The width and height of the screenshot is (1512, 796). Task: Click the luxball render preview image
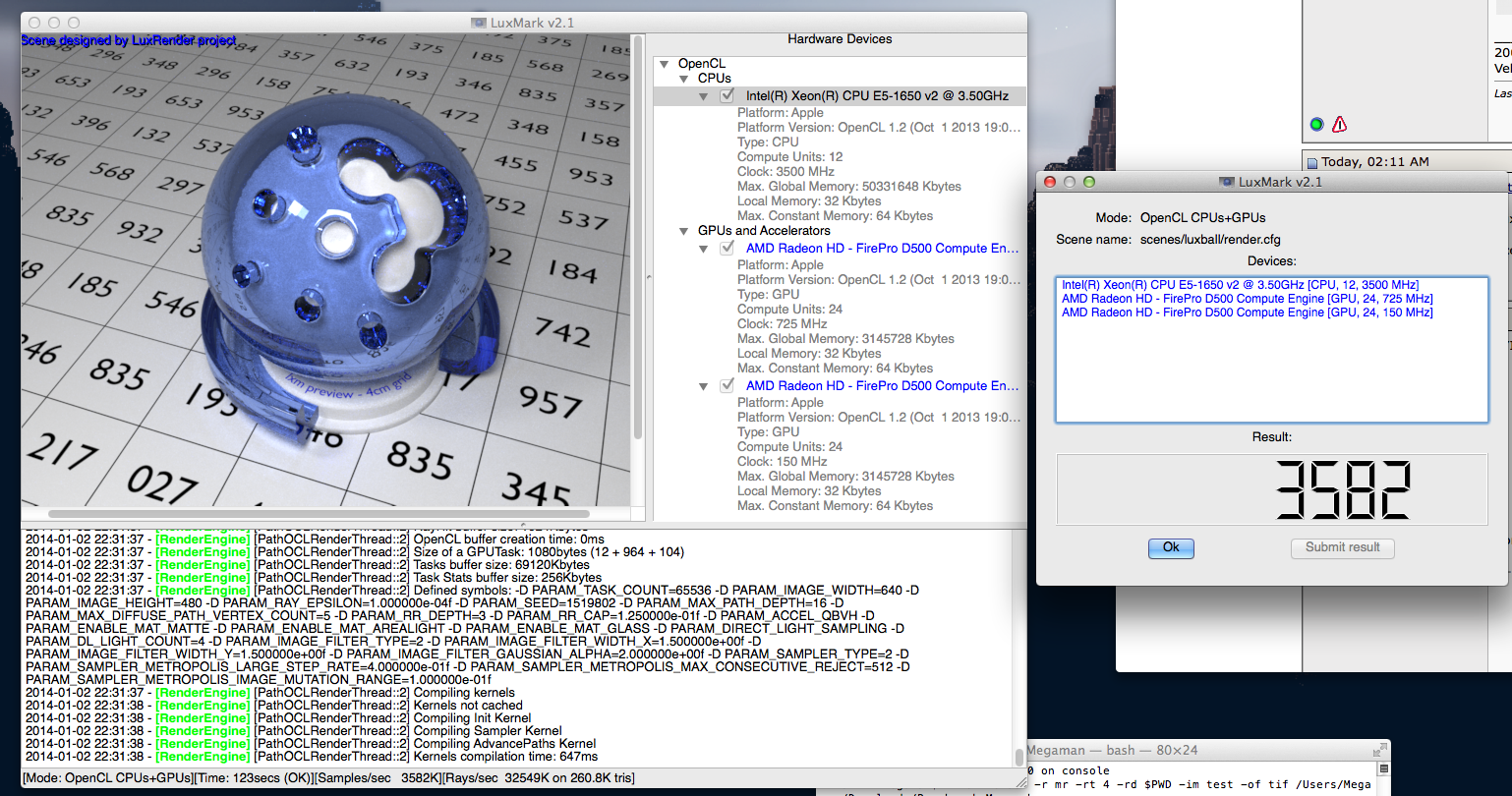(325, 269)
